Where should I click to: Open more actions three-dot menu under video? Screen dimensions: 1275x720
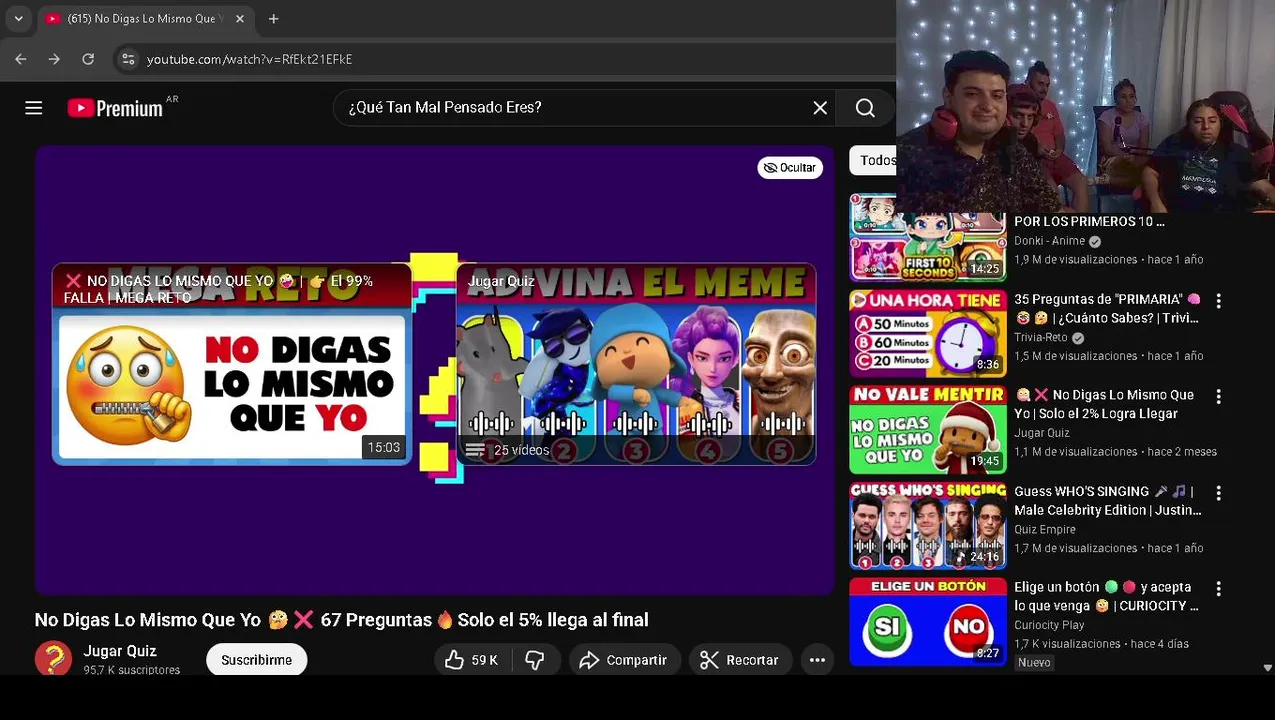click(817, 660)
